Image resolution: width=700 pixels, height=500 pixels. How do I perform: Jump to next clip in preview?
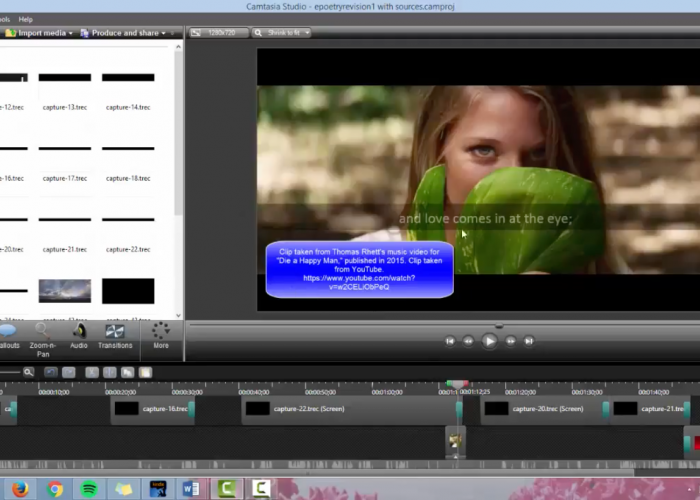point(529,341)
